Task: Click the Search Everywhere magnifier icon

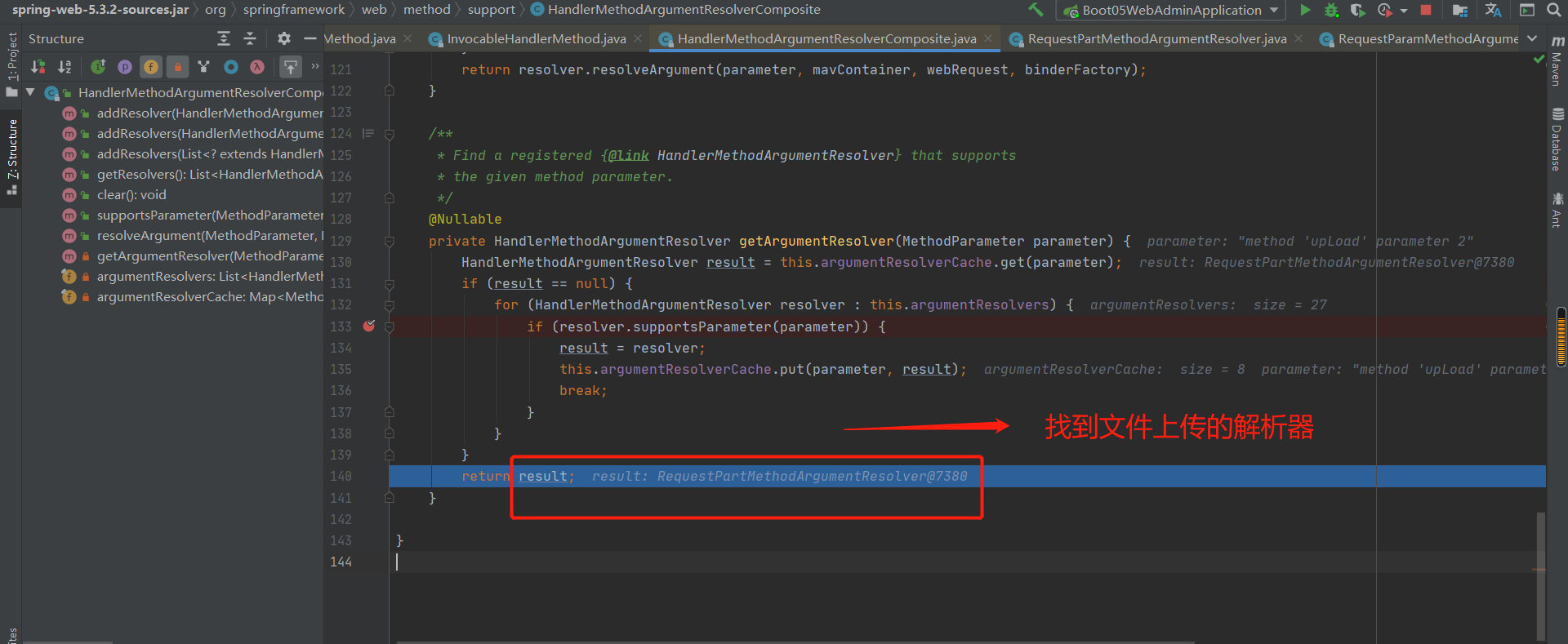Action: click(1553, 10)
